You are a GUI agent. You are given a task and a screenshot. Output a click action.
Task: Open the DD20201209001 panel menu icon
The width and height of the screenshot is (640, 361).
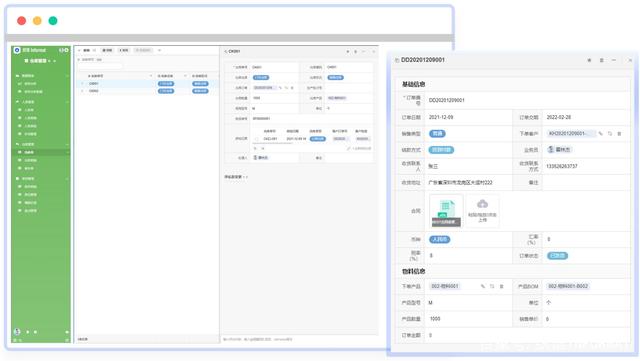601,60
